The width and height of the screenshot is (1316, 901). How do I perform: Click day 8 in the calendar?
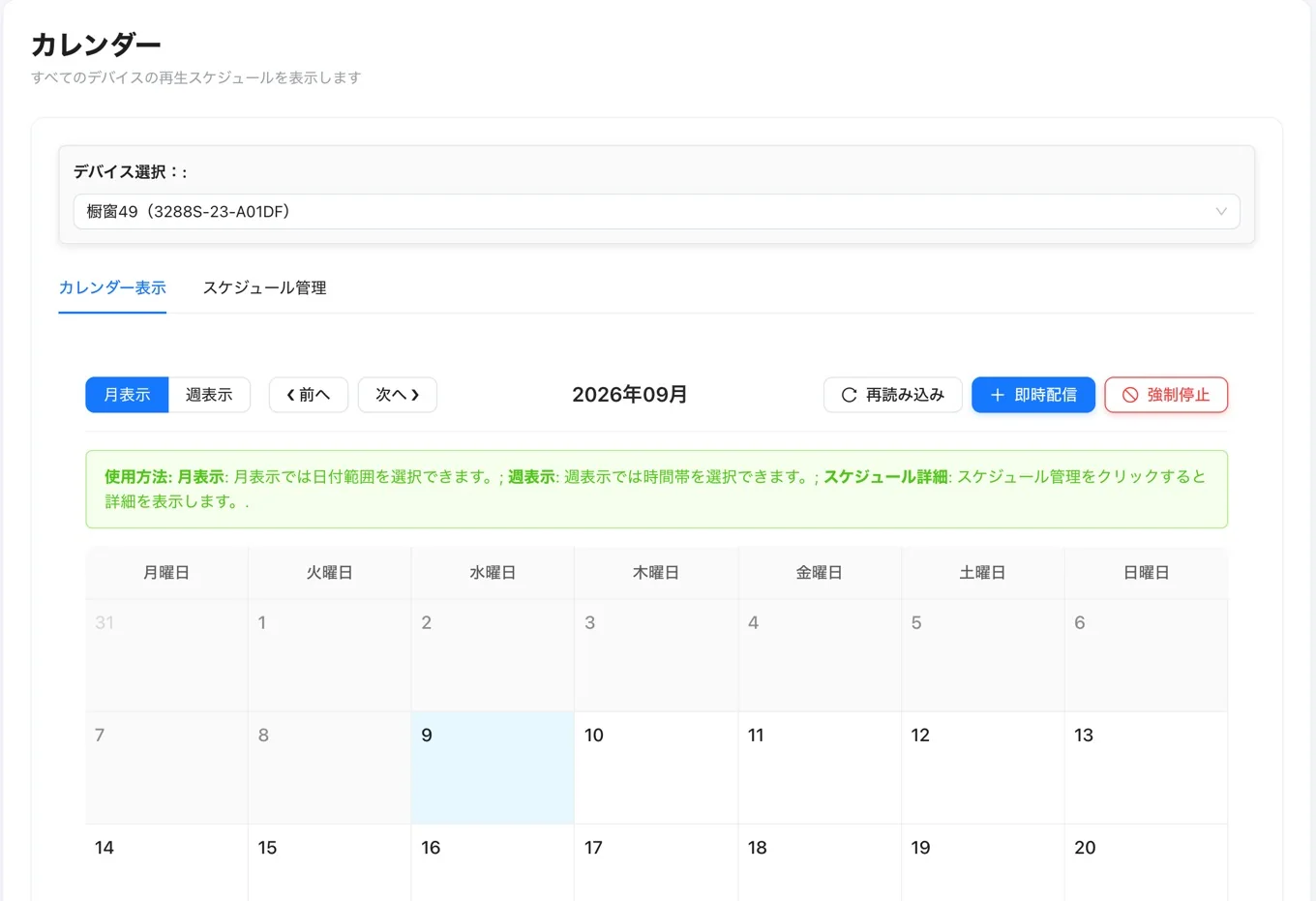330,767
